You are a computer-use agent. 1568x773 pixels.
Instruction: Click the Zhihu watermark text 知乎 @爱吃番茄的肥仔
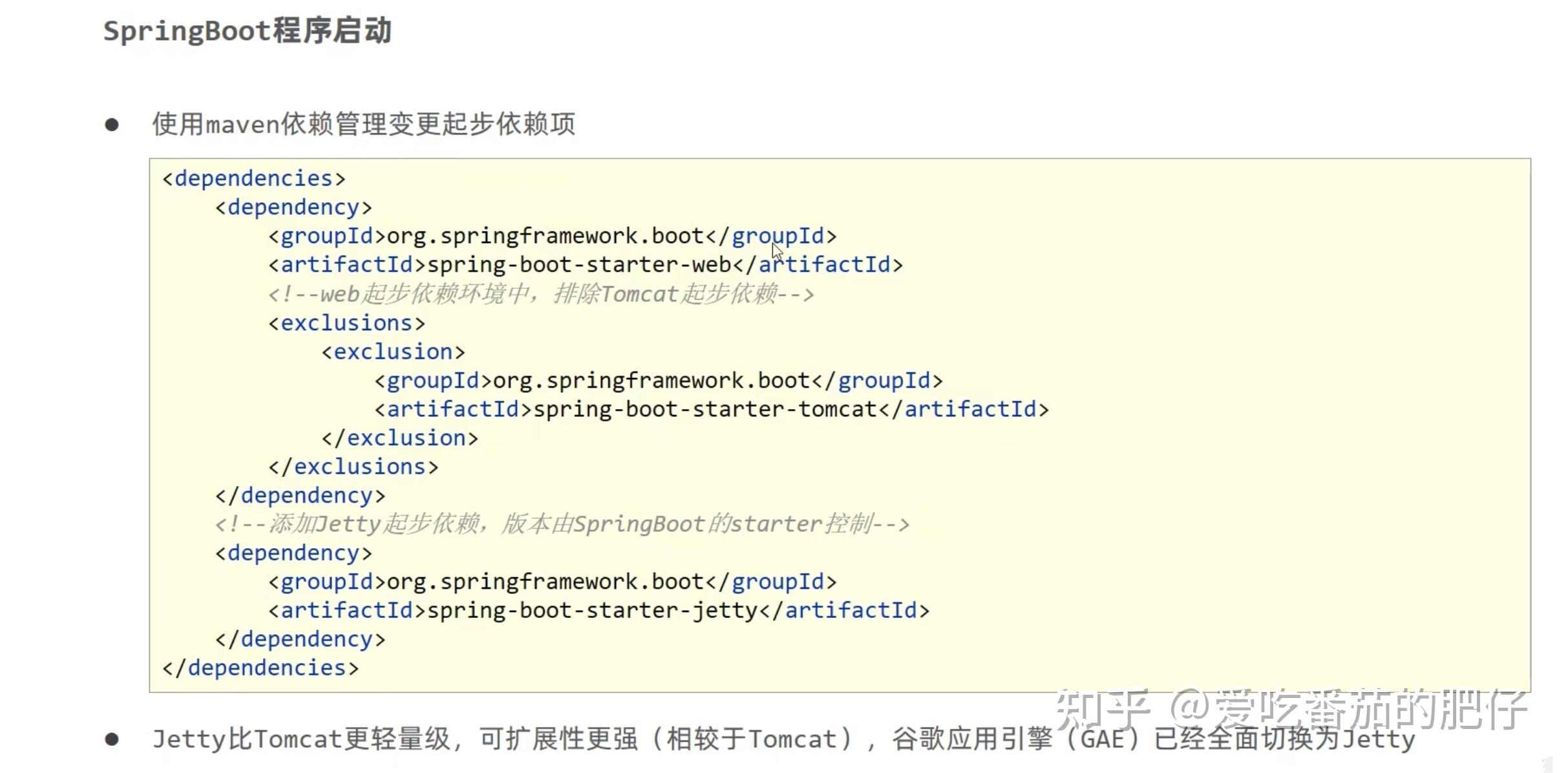(1291, 710)
